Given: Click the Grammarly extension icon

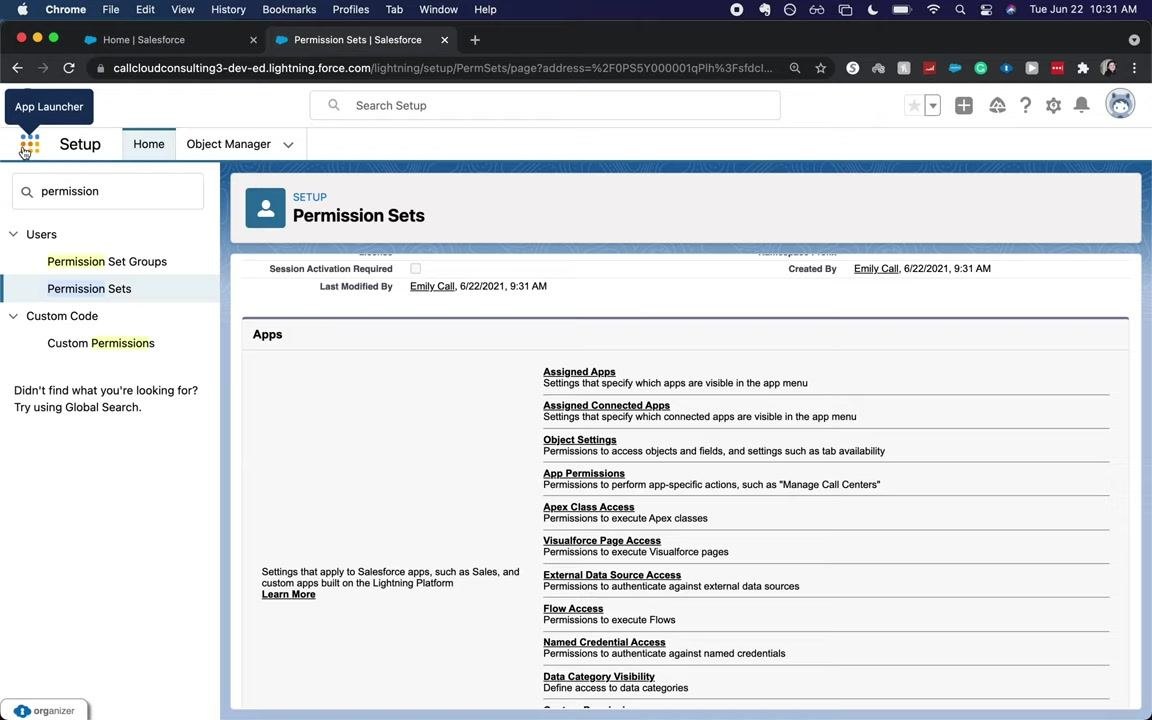Looking at the screenshot, I should point(980,68).
